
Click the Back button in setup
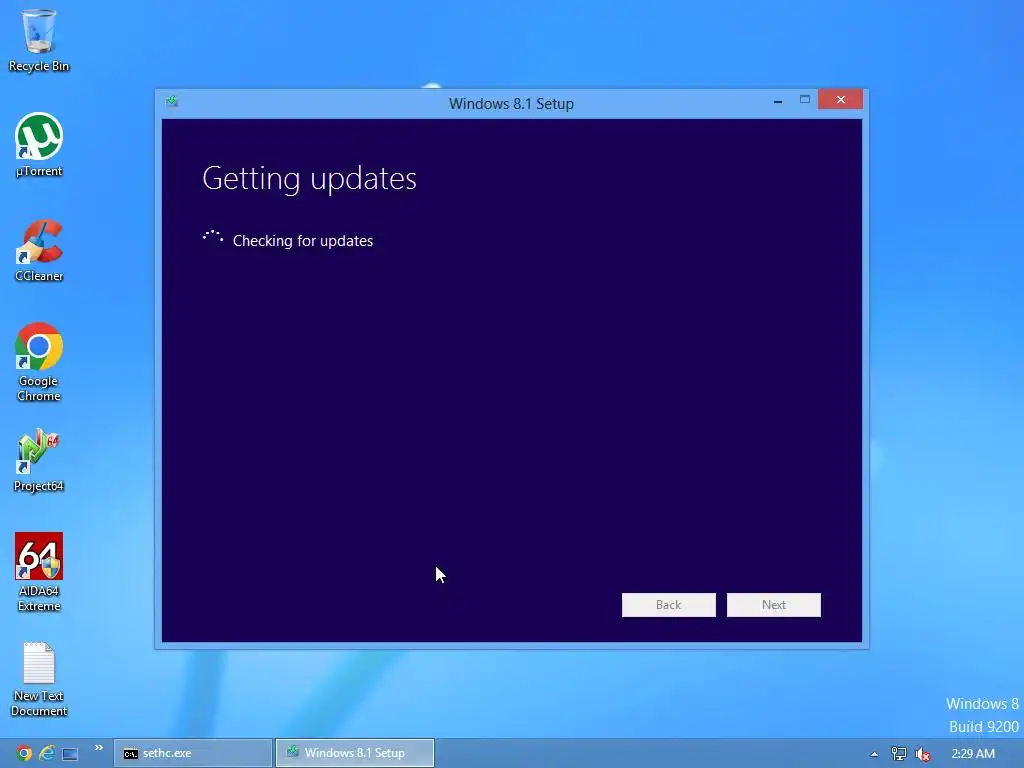tap(668, 605)
